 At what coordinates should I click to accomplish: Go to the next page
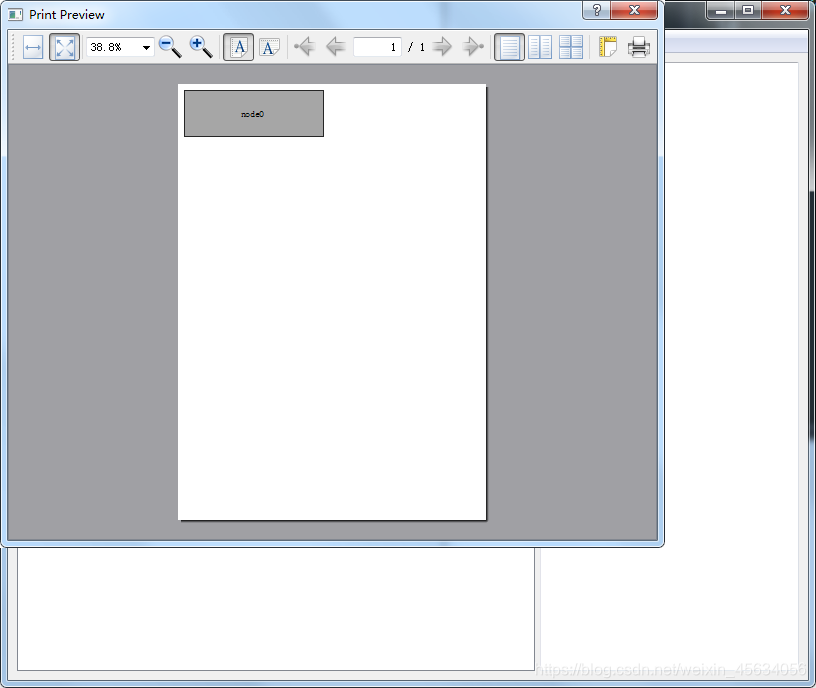(x=442, y=47)
